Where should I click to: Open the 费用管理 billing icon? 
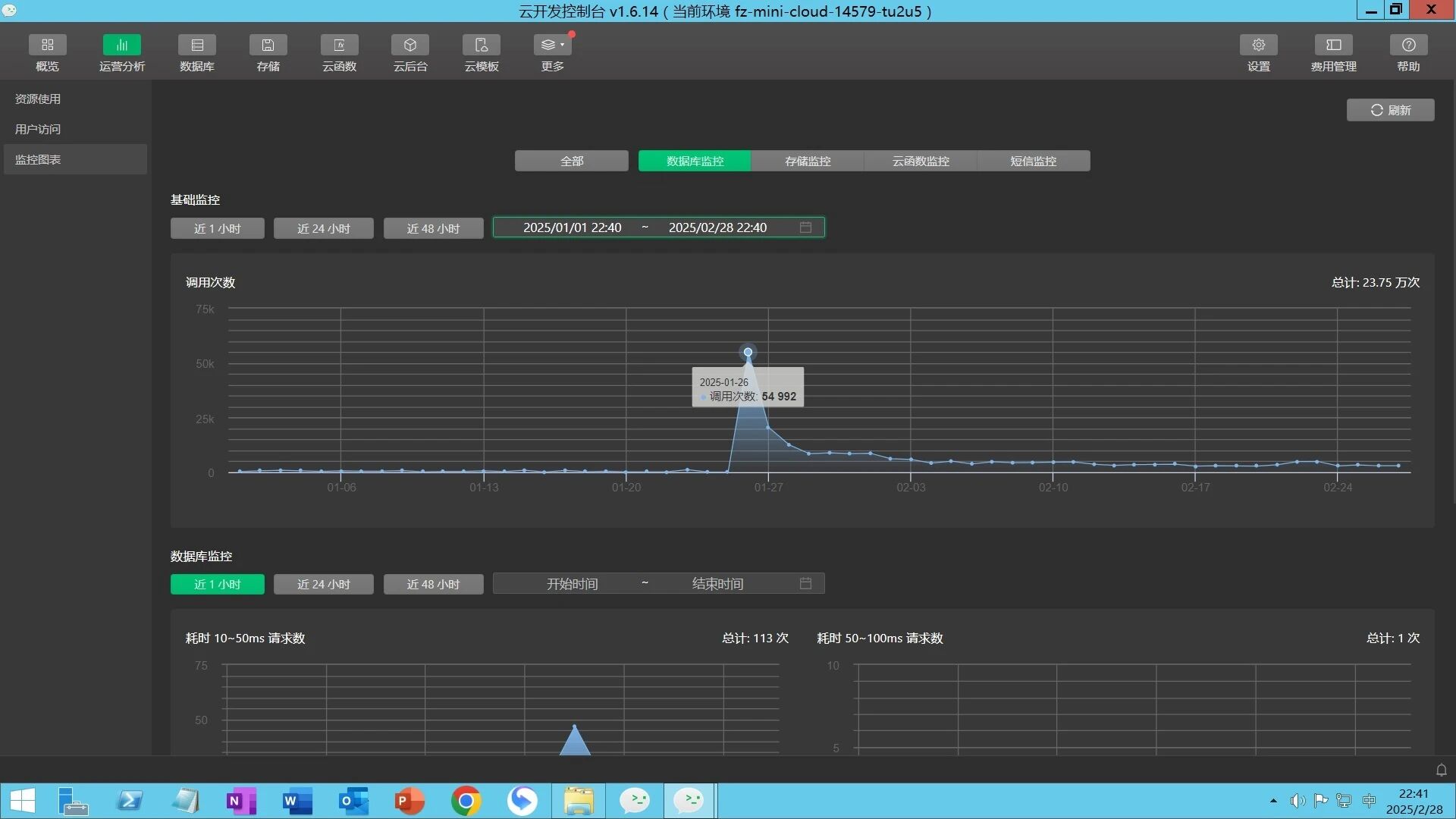(1333, 45)
